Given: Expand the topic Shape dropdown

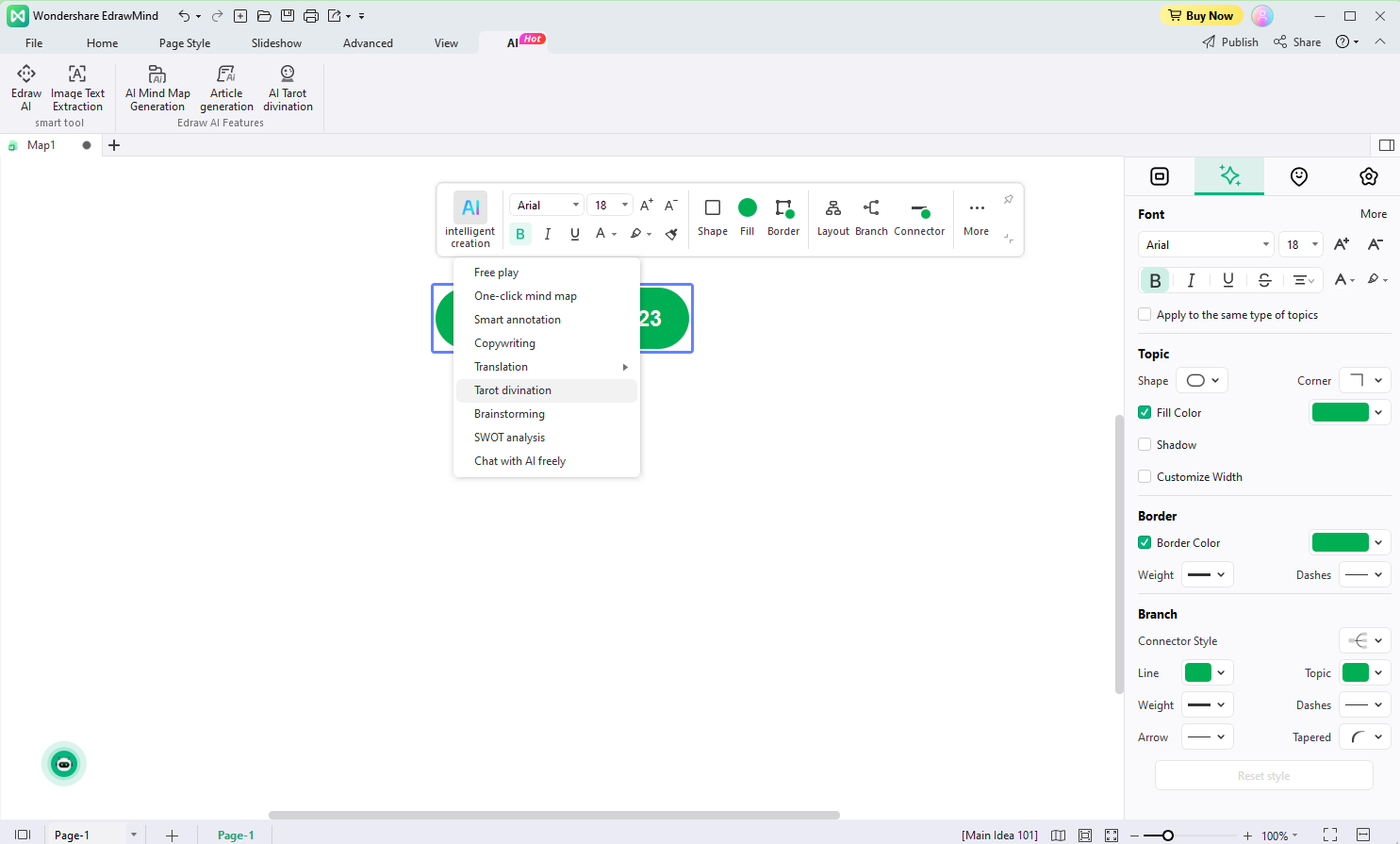Looking at the screenshot, I should [1202, 380].
